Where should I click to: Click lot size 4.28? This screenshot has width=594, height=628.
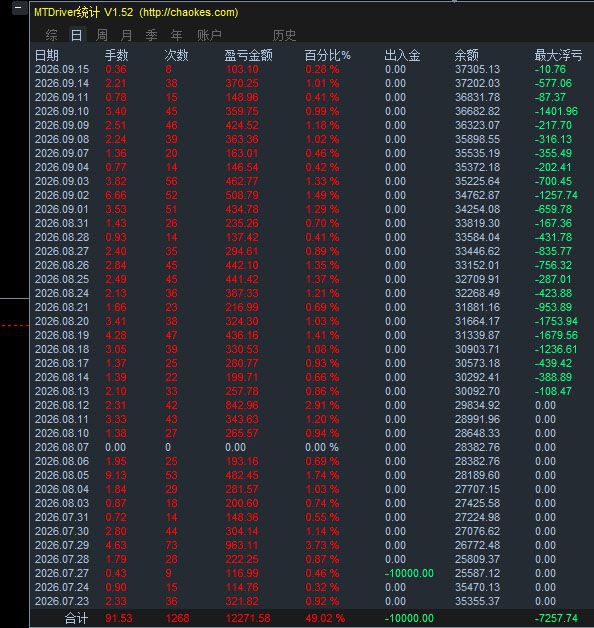click(116, 335)
